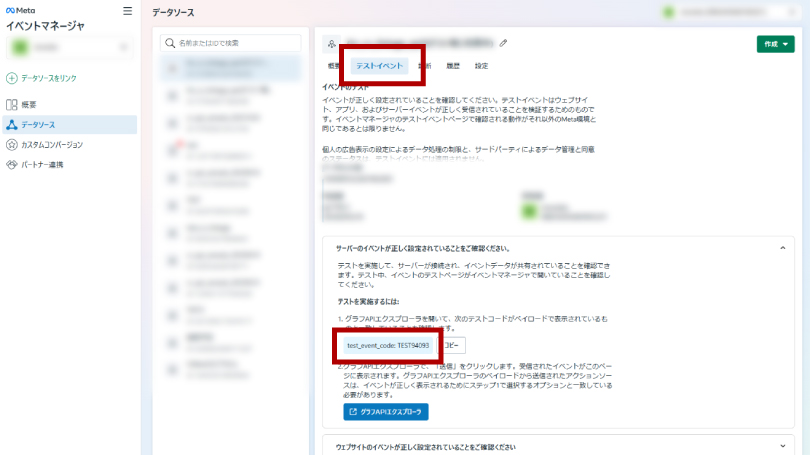Switch to the 設定 tab

[481, 66]
